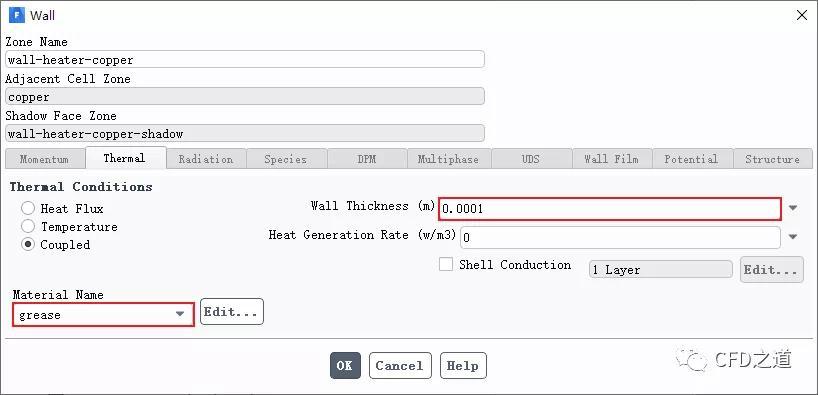Click OK to confirm wall settings
This screenshot has height=395, width=818.
tap(345, 365)
